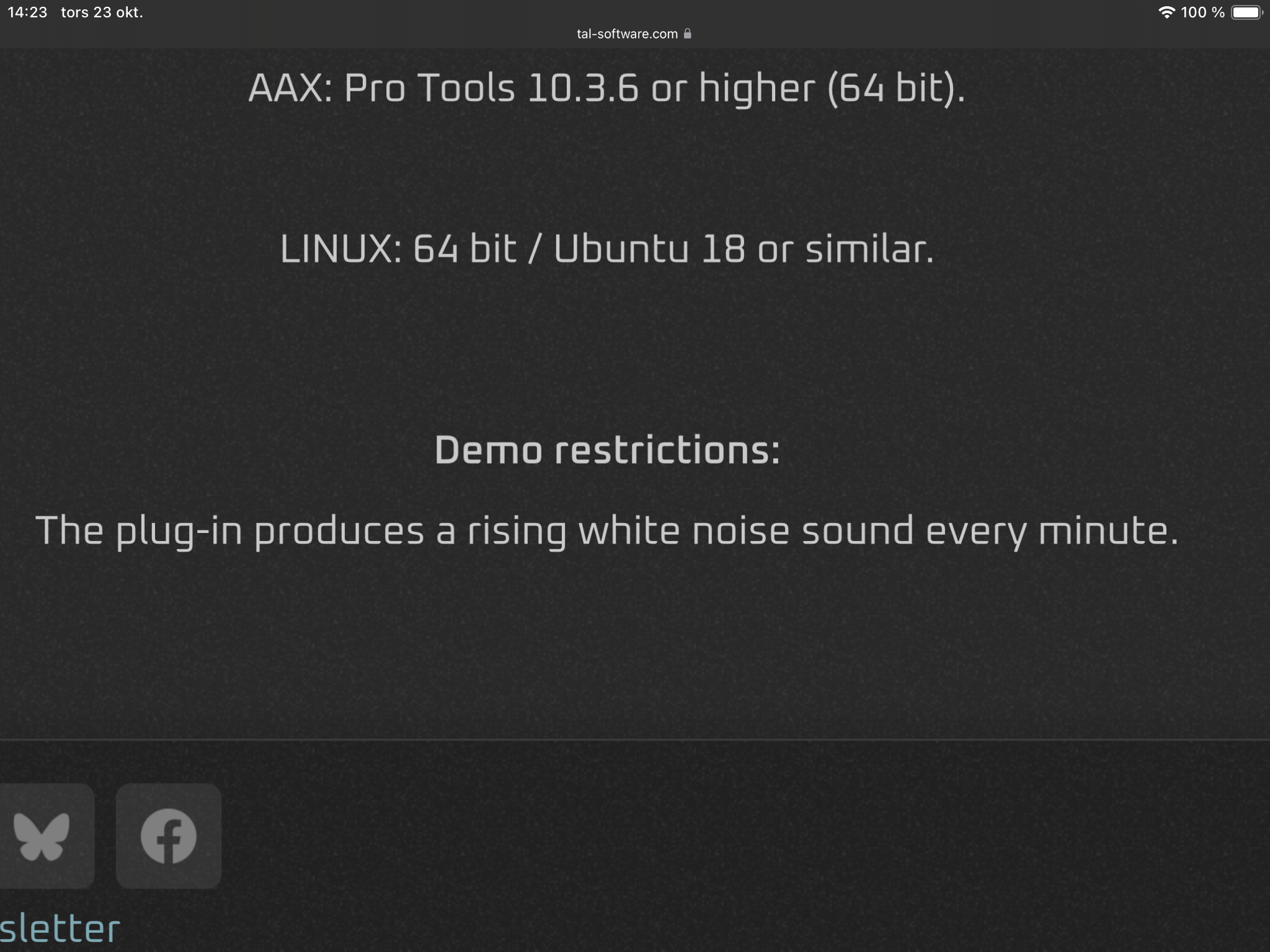Tap the date 'tors 23 okt.'
Screen dimensions: 1270x952
[102, 12]
